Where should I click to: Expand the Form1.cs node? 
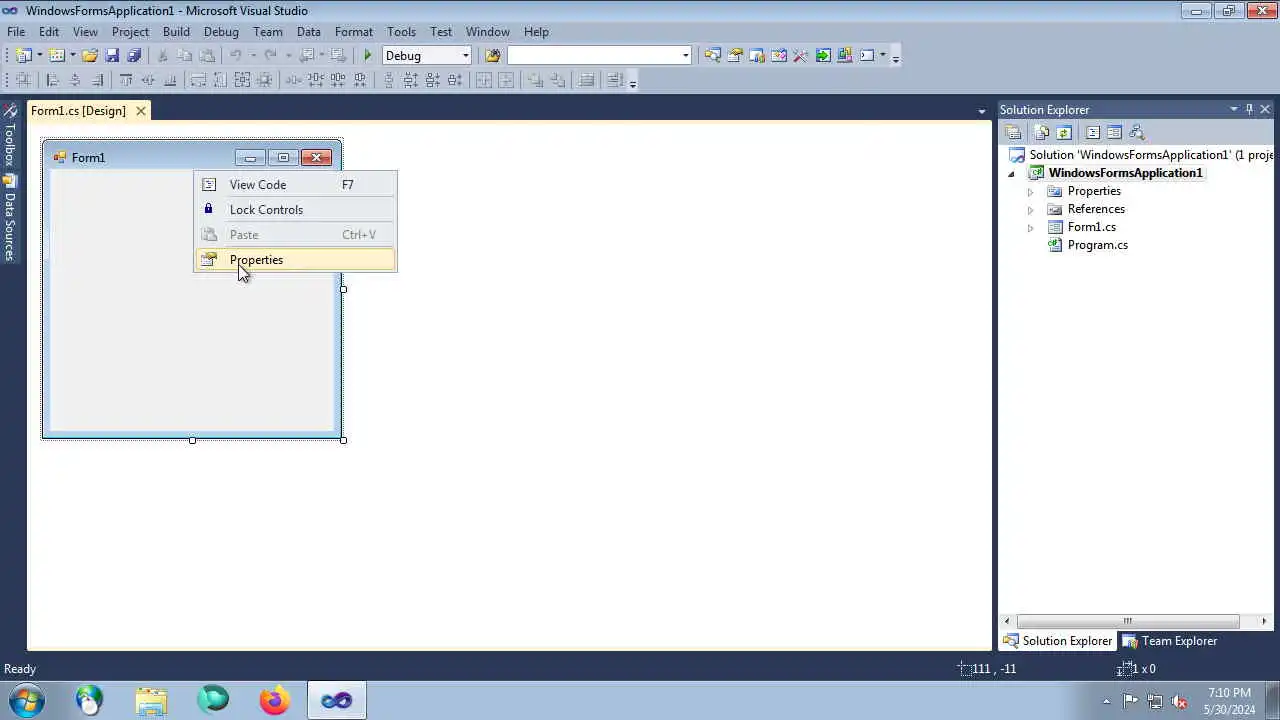[1030, 228]
